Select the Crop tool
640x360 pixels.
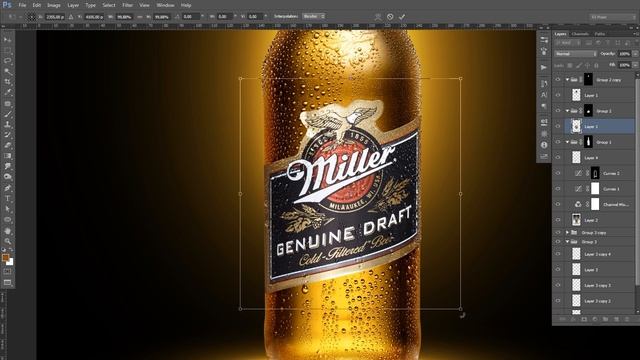click(x=7, y=82)
